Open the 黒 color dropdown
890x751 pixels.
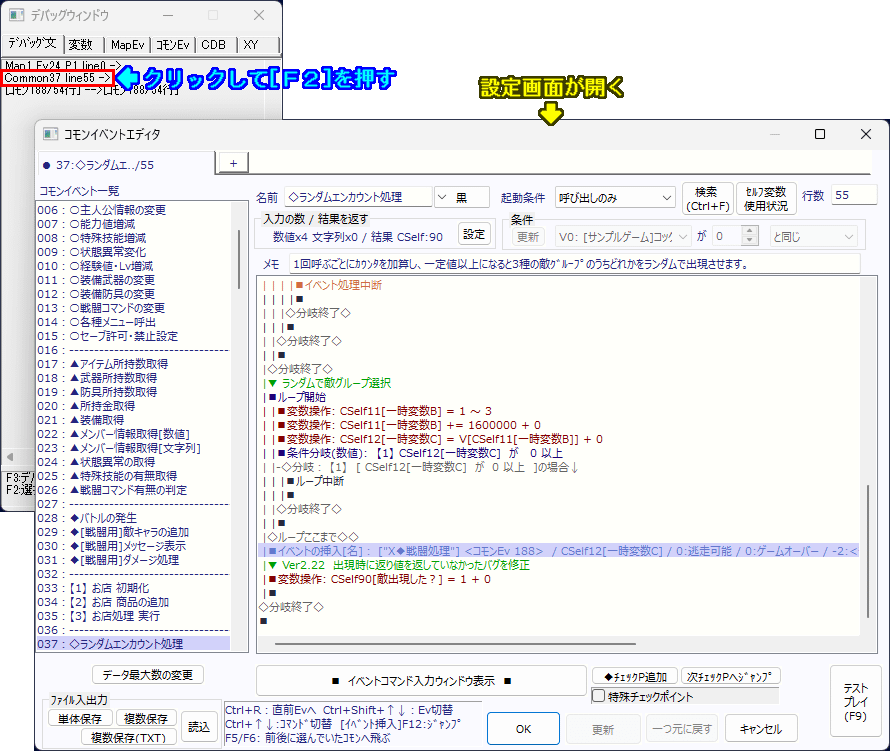coord(462,197)
